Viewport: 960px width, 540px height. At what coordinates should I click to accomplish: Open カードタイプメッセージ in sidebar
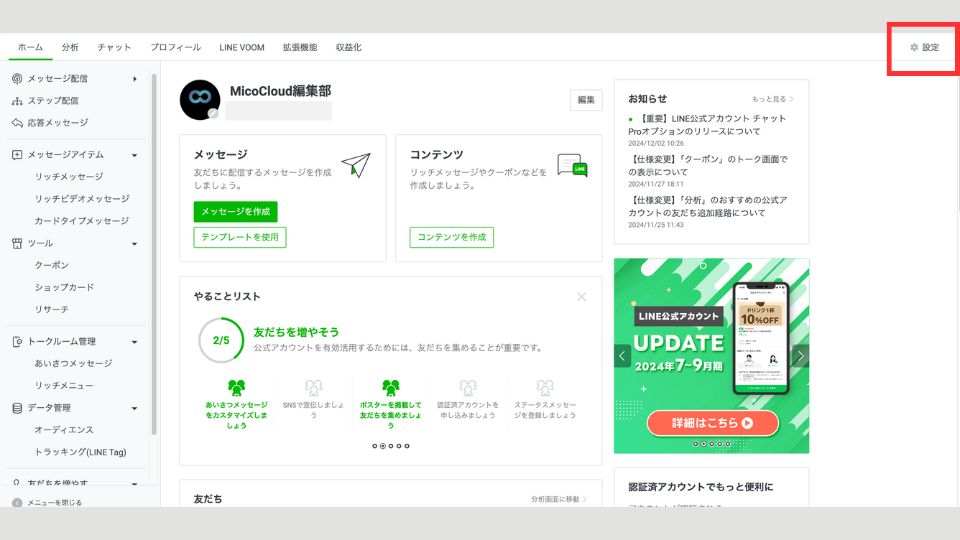point(81,220)
